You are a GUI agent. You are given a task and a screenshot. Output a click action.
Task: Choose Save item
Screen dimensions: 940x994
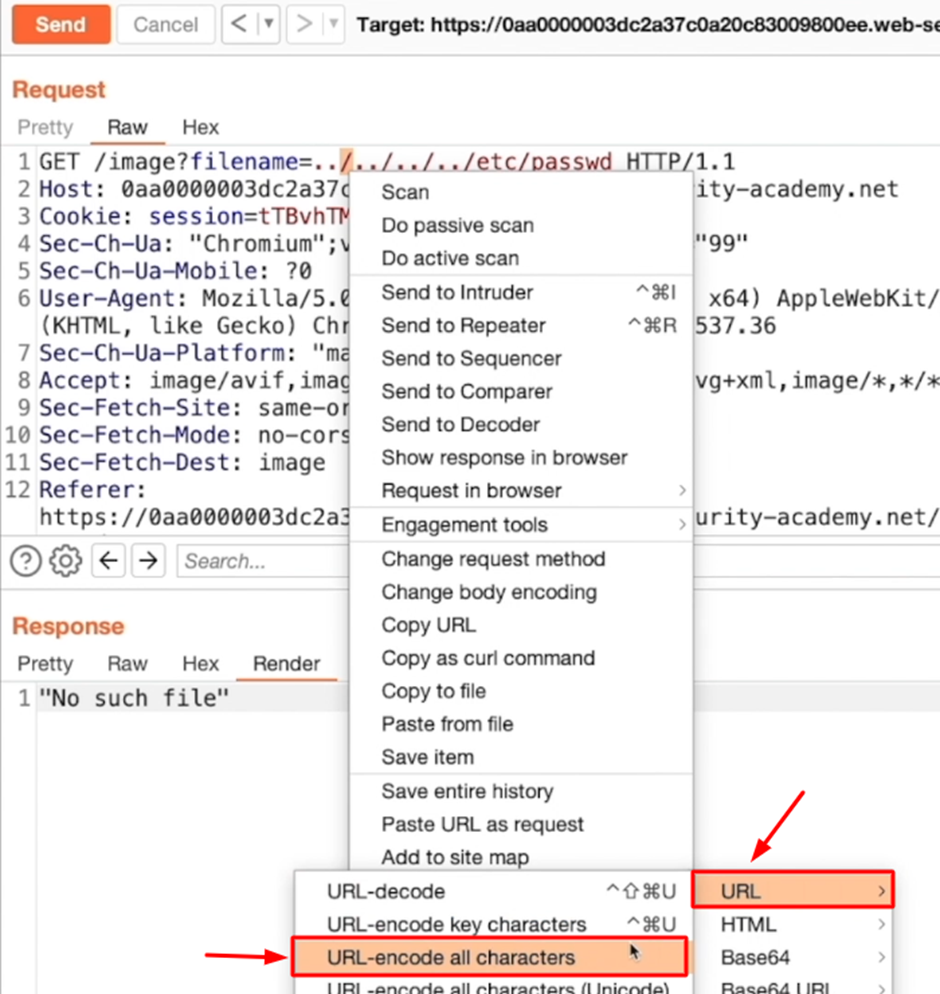(521, 756)
